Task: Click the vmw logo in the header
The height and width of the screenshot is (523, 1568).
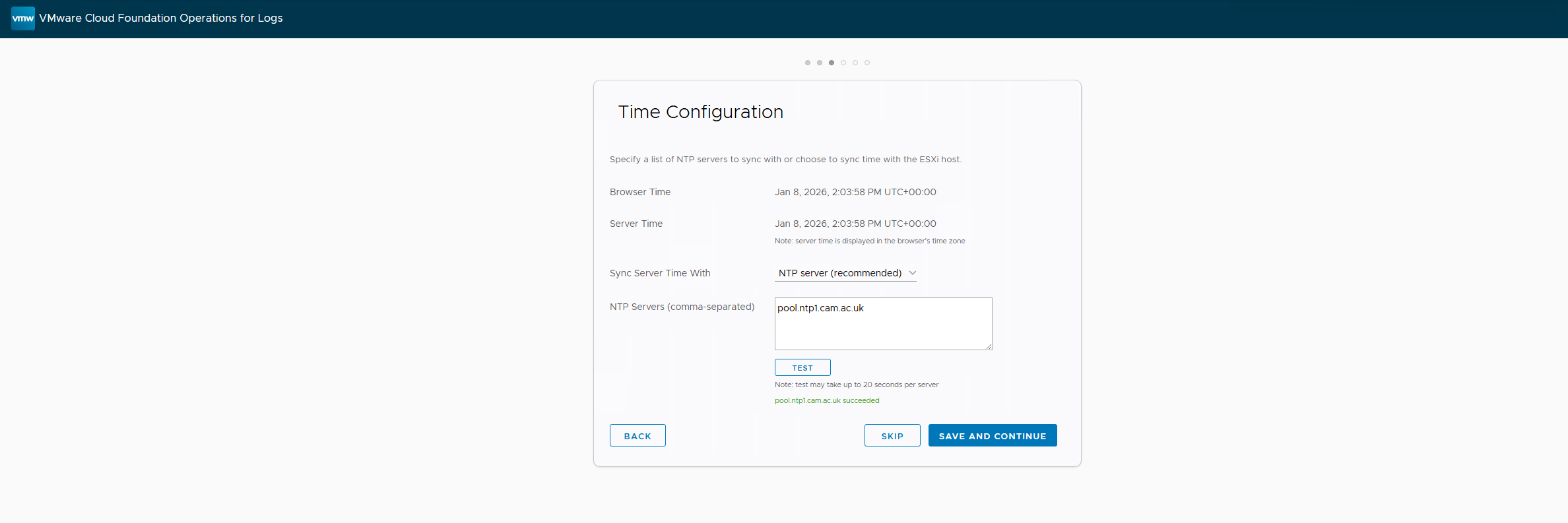Action: [x=23, y=18]
